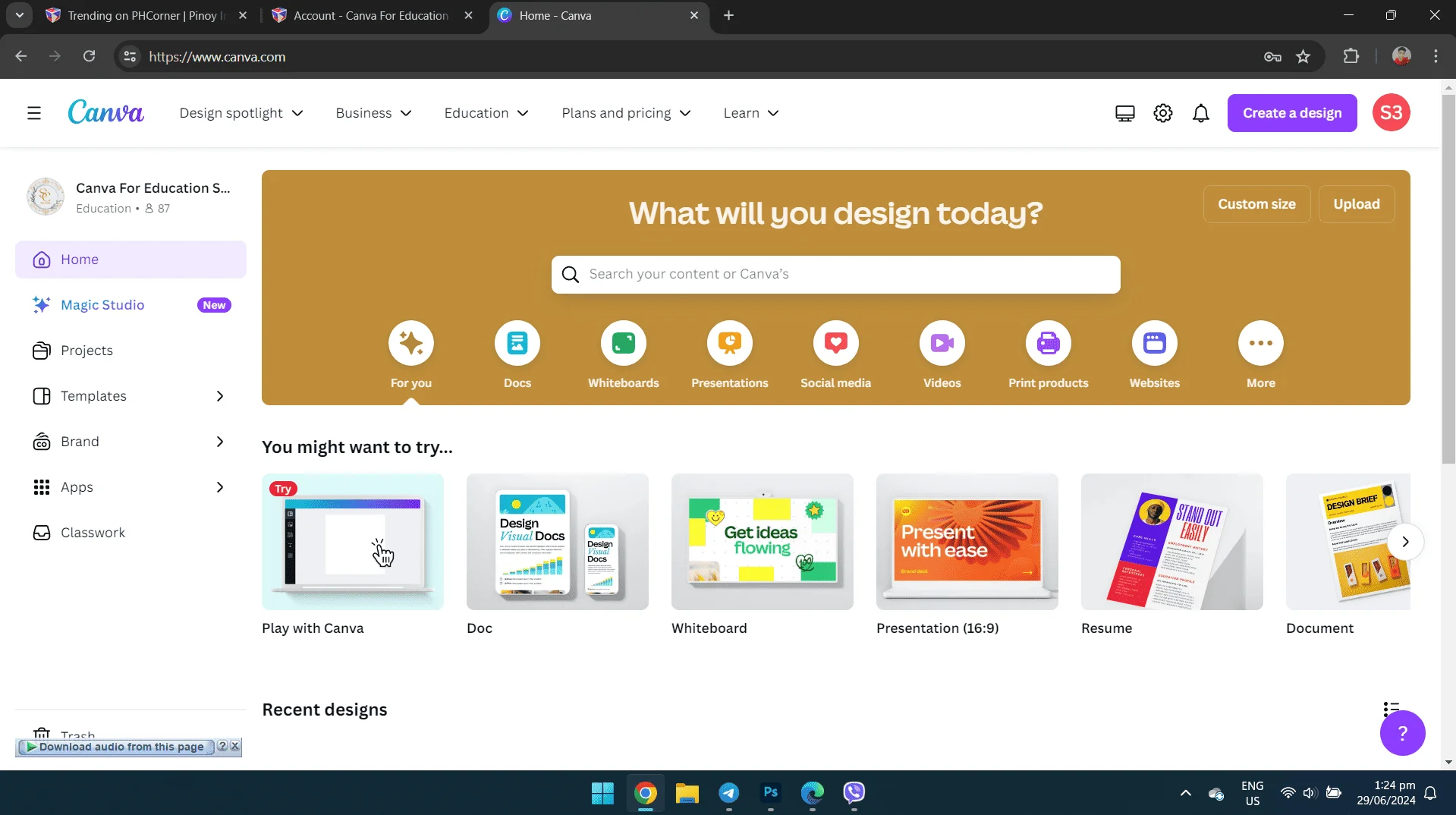Close the download audio bar

tap(235, 746)
